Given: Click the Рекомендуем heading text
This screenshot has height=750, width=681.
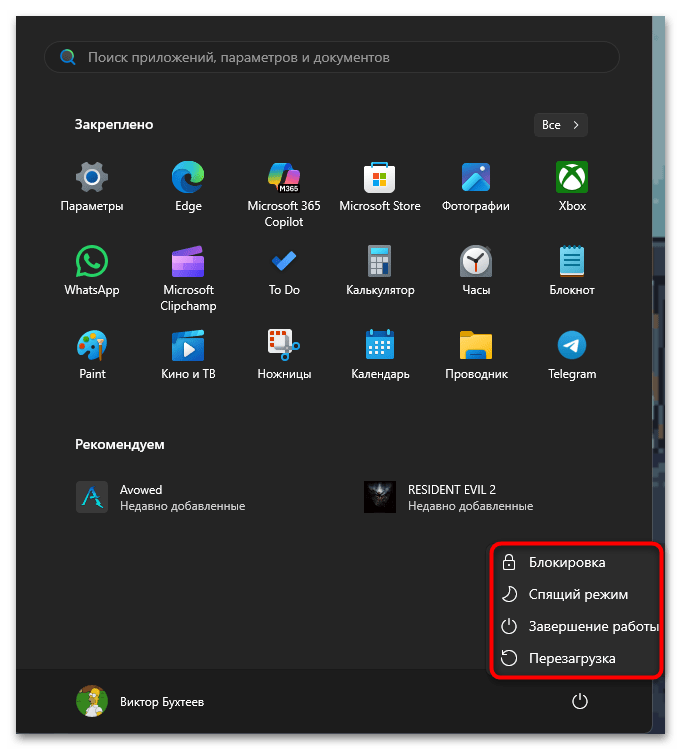Looking at the screenshot, I should pos(120,445).
